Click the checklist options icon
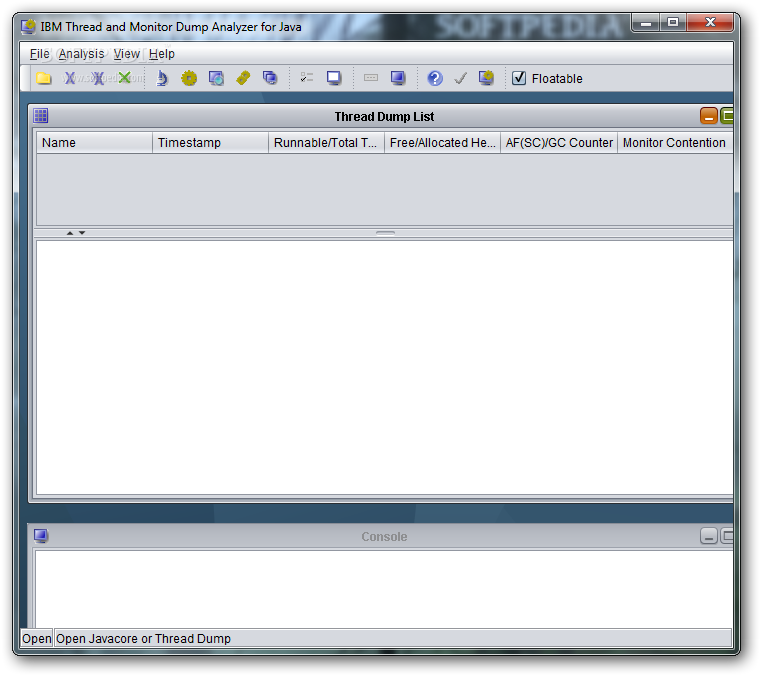 tap(307, 78)
